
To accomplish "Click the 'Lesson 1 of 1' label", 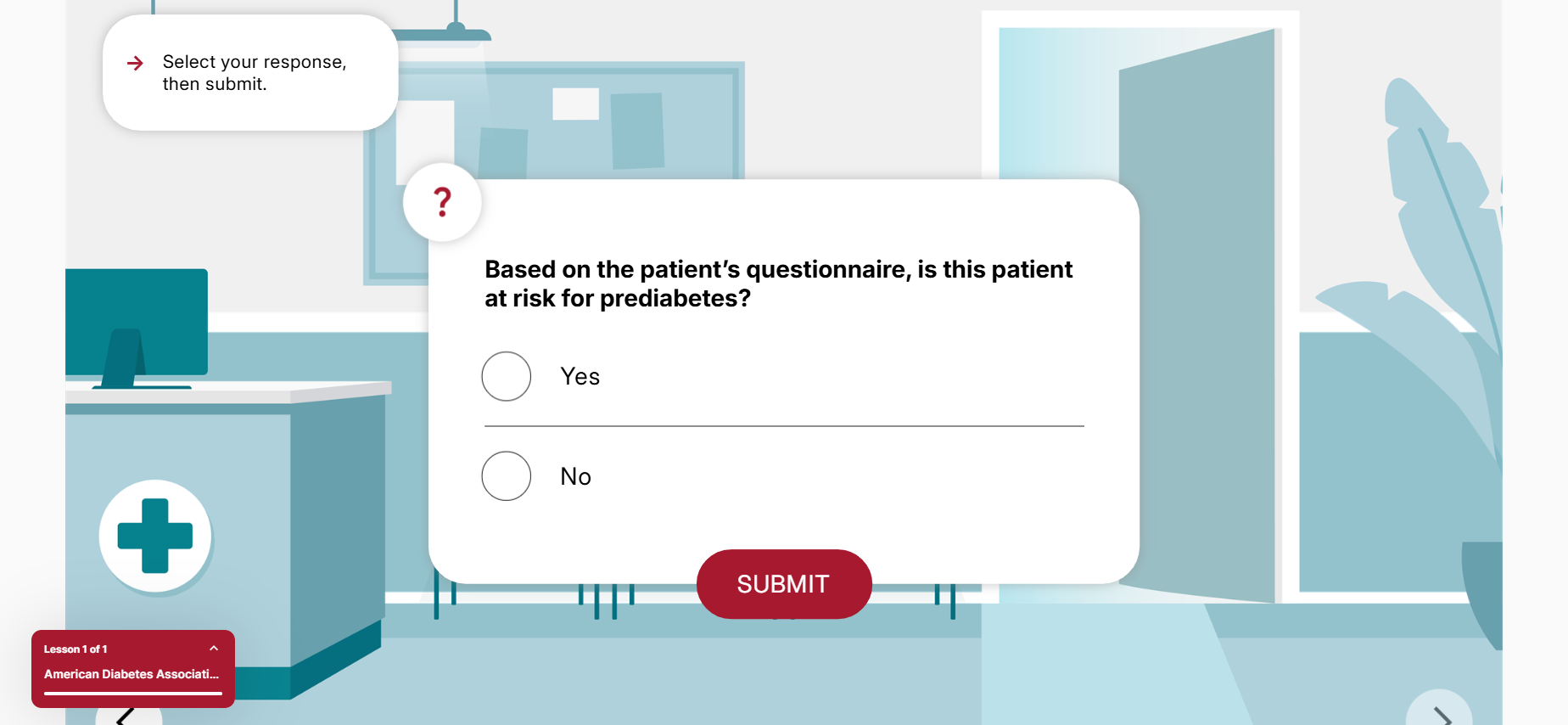I will [76, 649].
